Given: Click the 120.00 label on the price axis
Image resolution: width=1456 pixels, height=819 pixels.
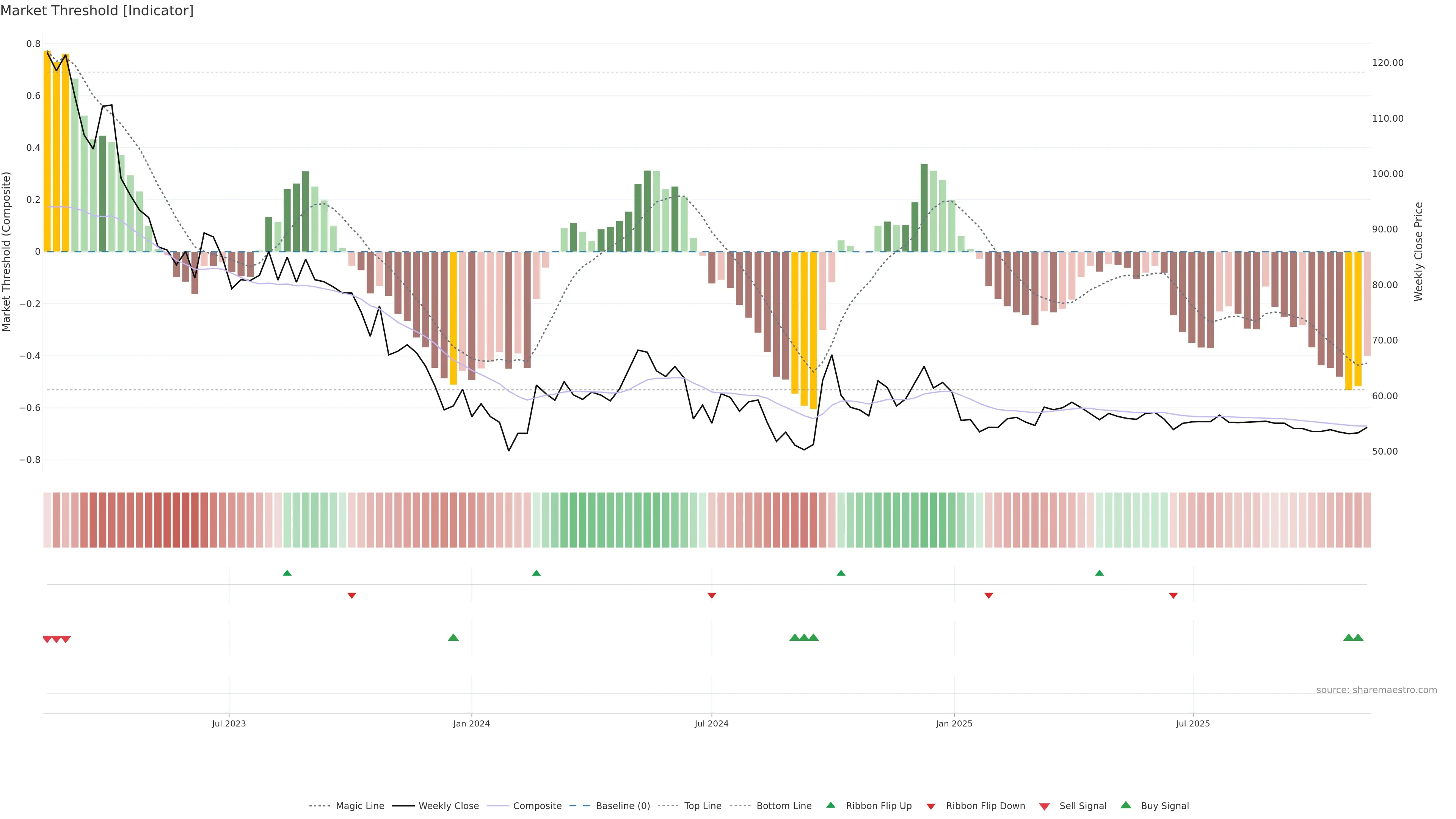Looking at the screenshot, I should (x=1388, y=63).
